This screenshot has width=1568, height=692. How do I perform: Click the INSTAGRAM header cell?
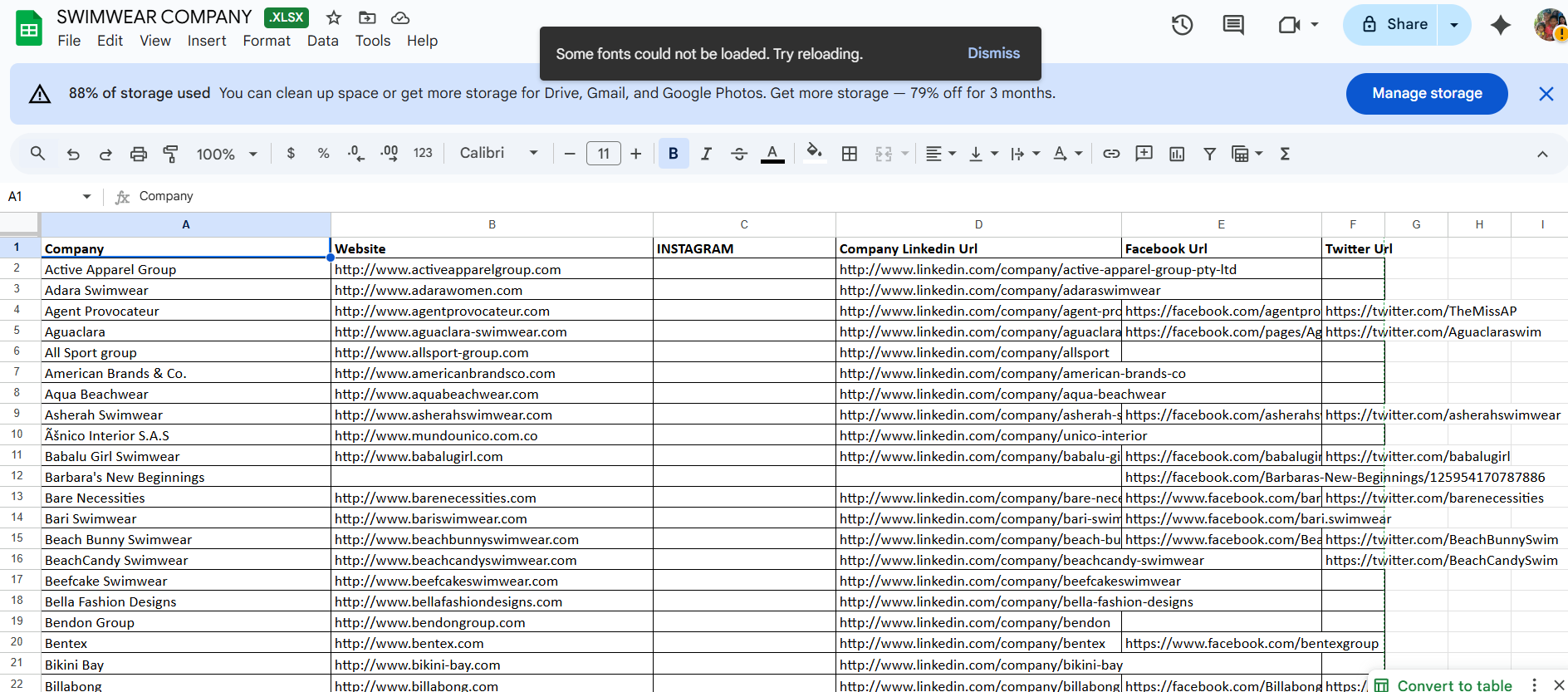pos(744,248)
